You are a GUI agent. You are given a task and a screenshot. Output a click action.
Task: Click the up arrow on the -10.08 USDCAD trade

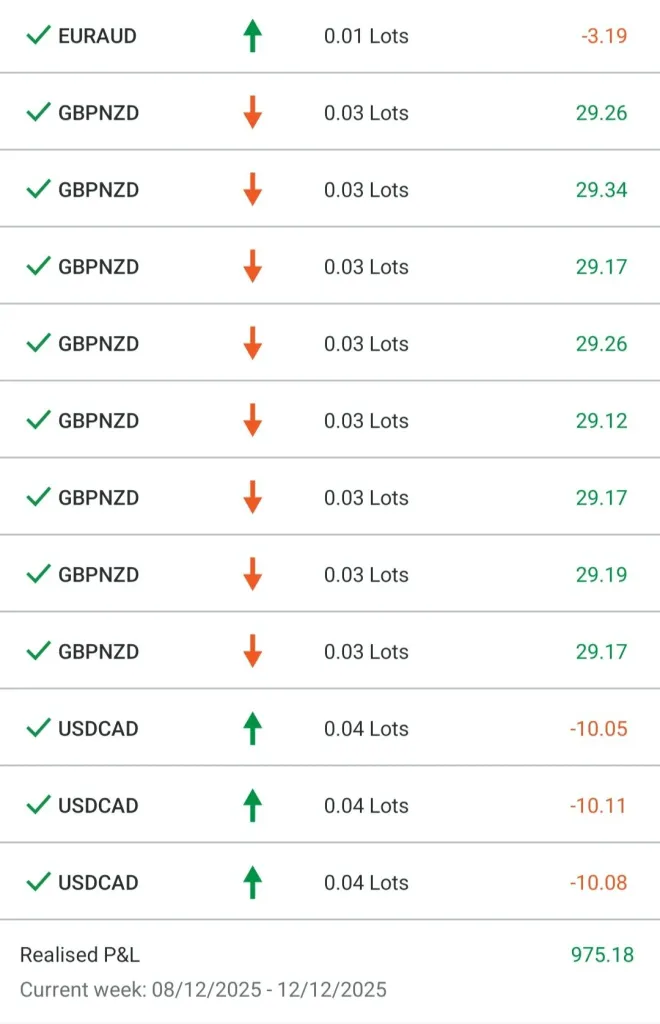[252, 883]
